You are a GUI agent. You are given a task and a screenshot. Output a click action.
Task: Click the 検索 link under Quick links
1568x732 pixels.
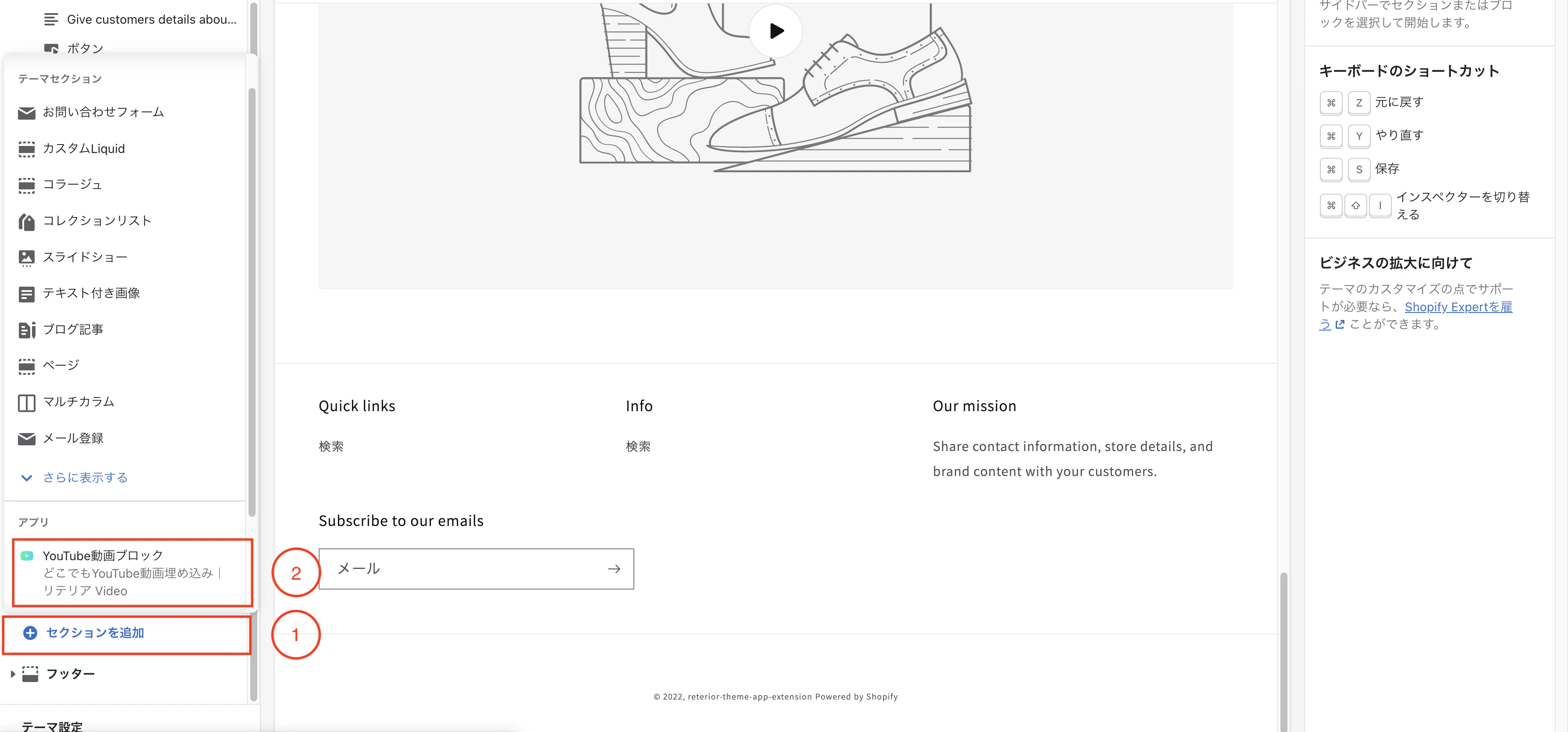tap(331, 447)
